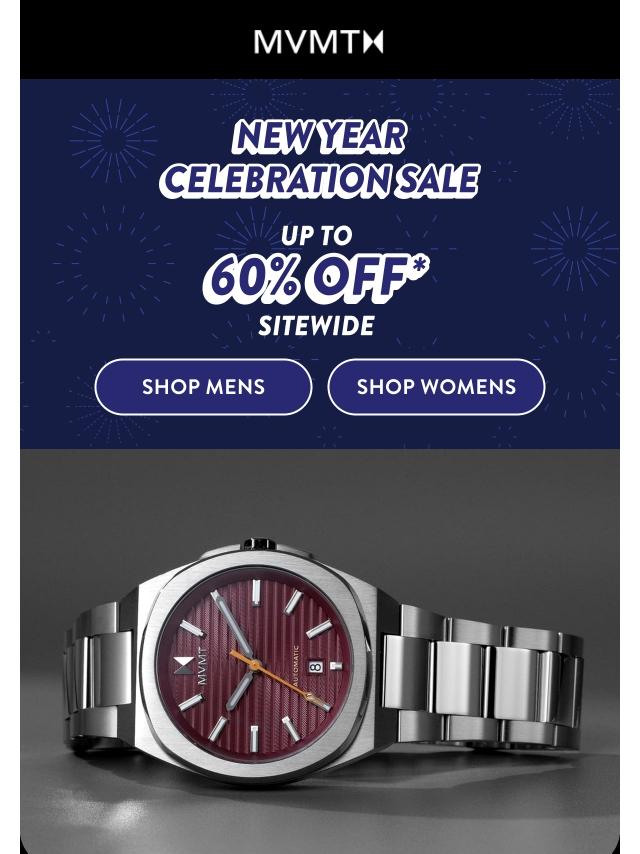Image resolution: width=640 pixels, height=854 pixels.
Task: Click the bow-tie emblem beside the MVMT header text
Action: coord(375,42)
